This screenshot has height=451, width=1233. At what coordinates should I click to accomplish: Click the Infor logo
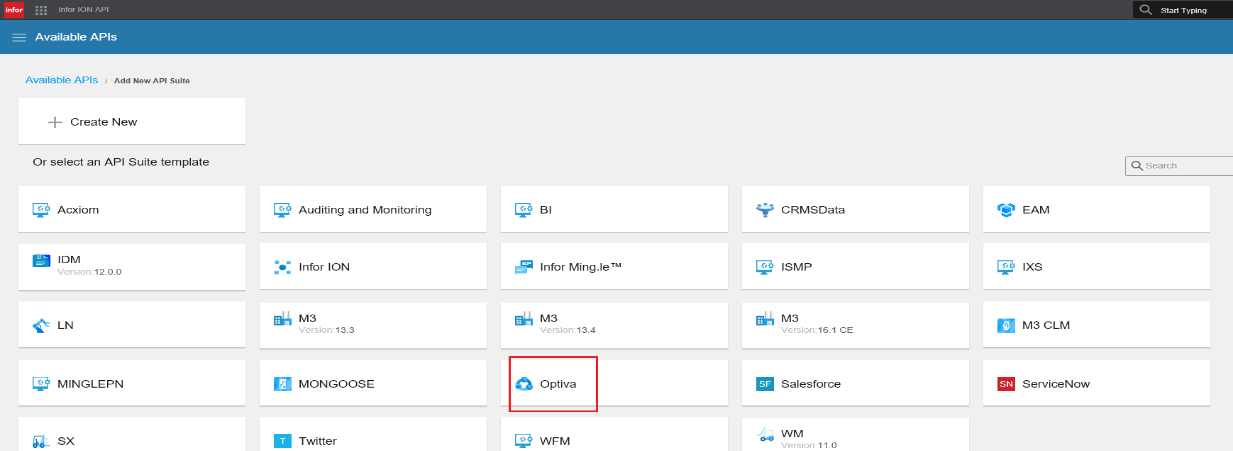pos(14,9)
